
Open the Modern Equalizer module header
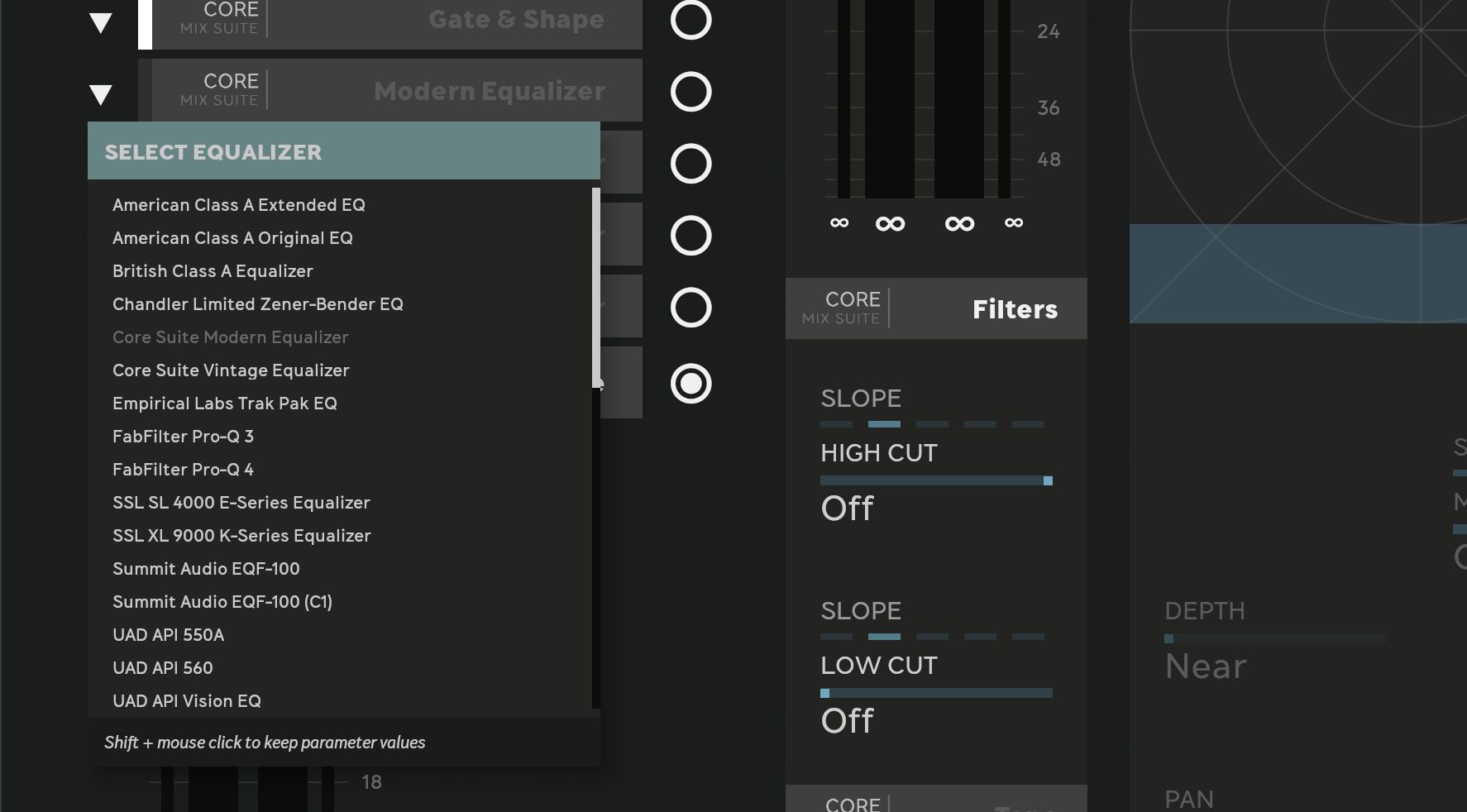[390, 90]
